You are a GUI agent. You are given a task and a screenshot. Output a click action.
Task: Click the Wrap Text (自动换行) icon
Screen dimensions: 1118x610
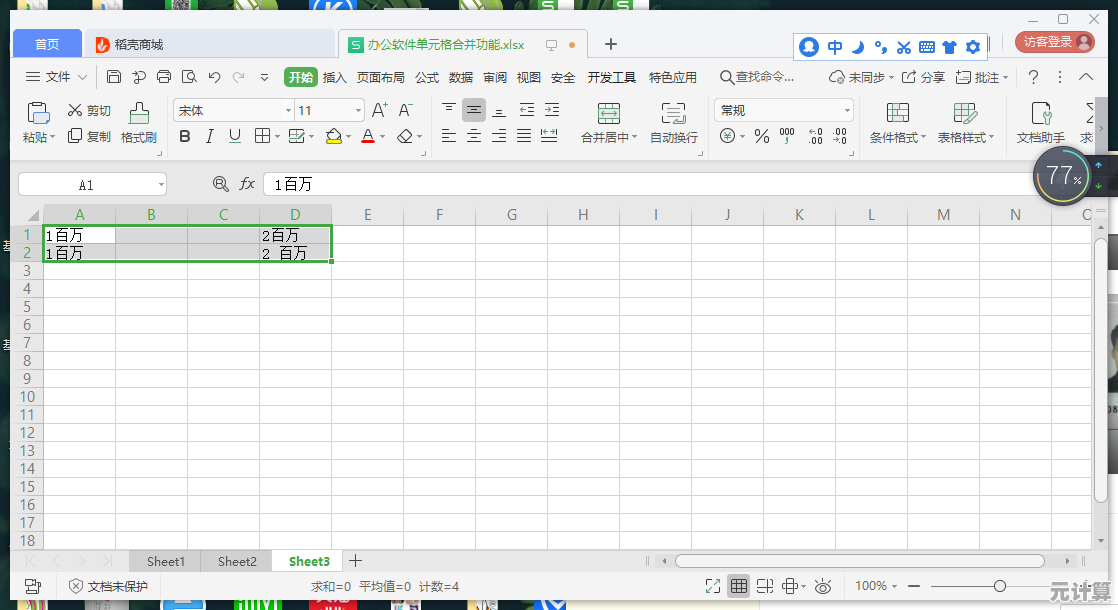click(673, 113)
